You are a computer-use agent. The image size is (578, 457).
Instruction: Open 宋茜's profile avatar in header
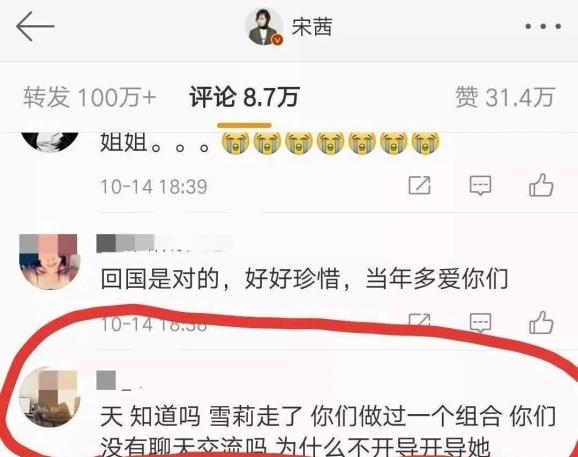pyautogui.click(x=264, y=27)
